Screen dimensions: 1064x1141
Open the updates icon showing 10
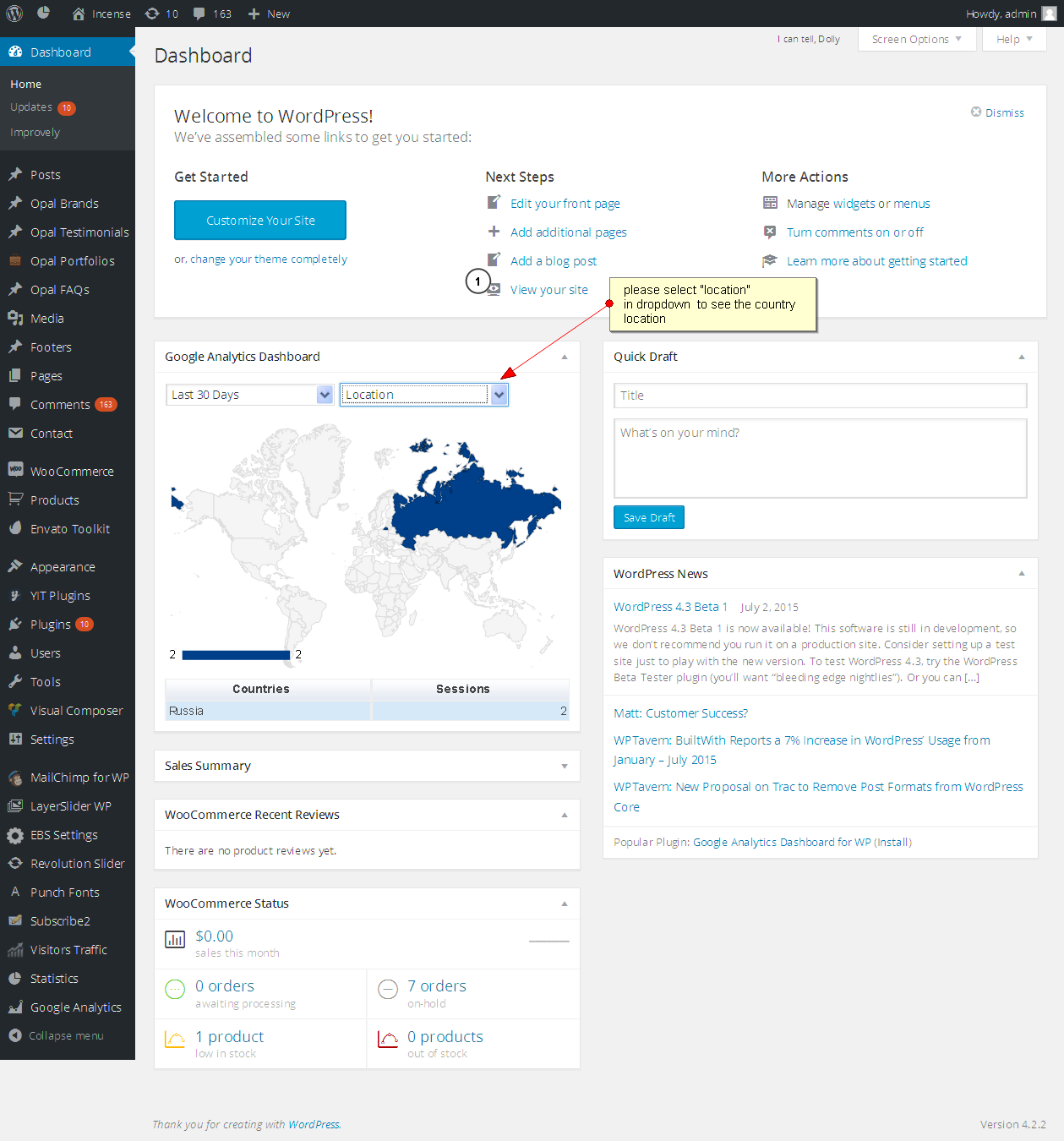point(152,14)
